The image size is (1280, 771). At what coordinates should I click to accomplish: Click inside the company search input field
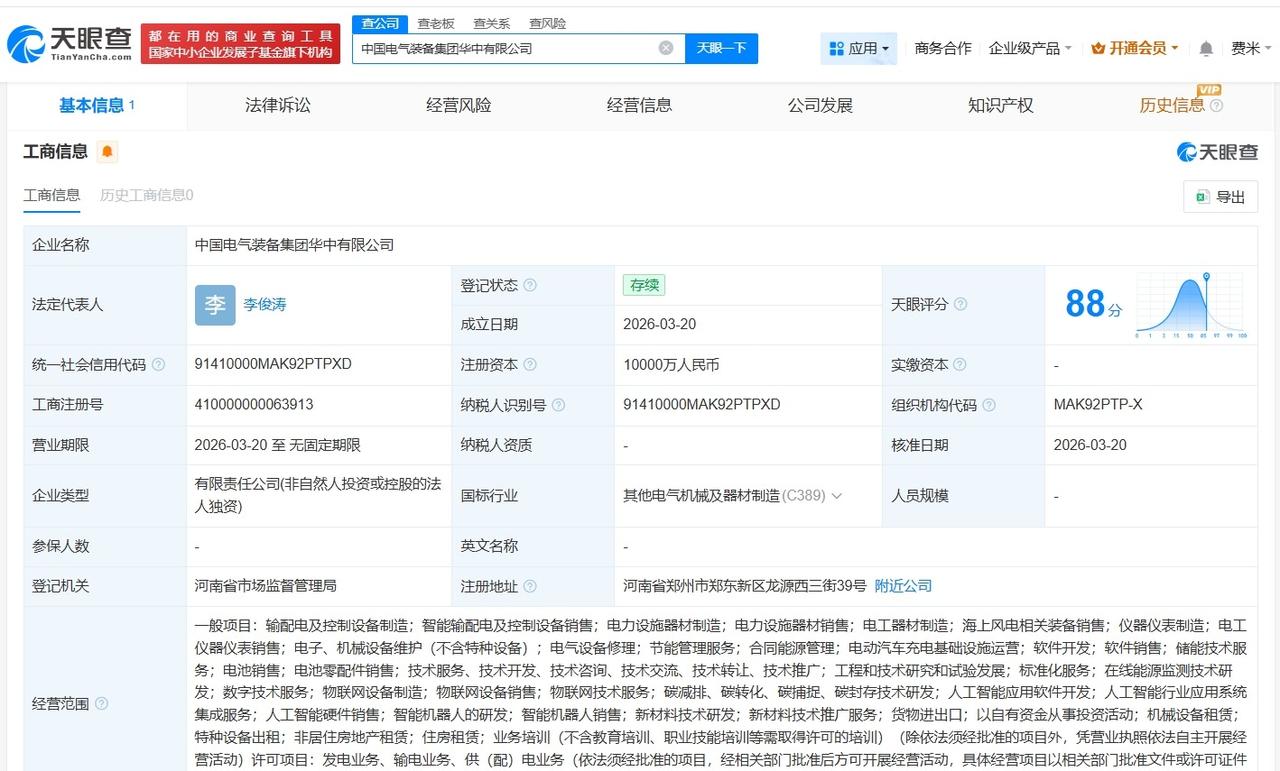click(x=500, y=47)
